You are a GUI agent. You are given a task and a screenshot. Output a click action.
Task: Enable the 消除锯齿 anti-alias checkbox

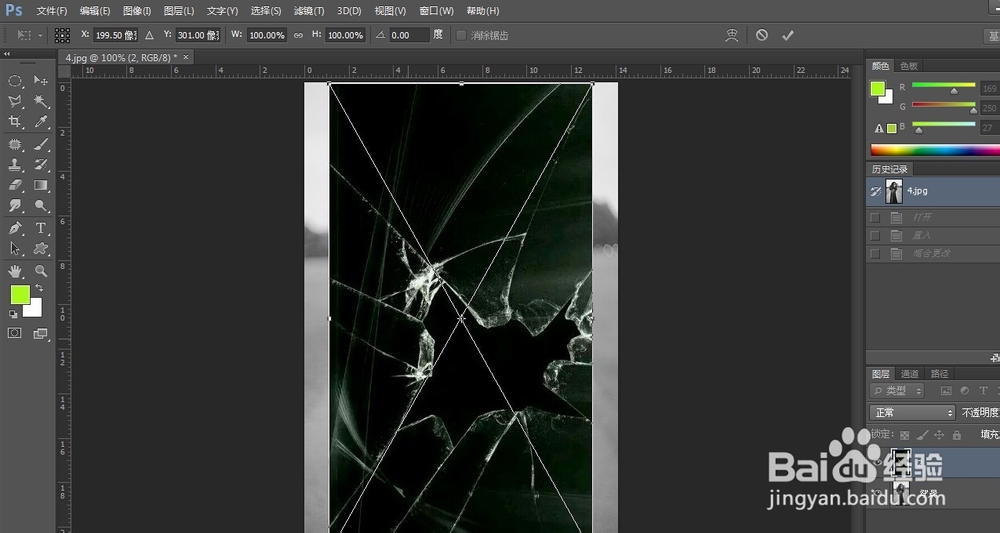coord(461,35)
